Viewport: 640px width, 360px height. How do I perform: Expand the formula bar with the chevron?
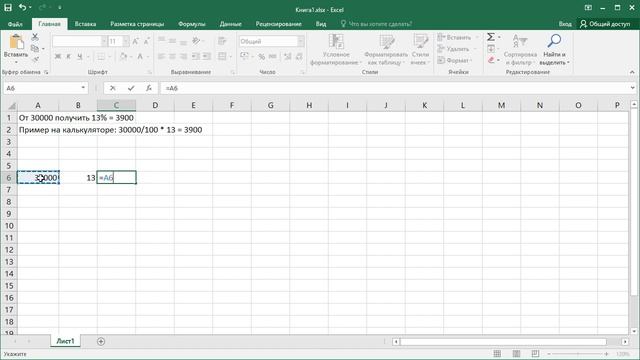(x=632, y=88)
